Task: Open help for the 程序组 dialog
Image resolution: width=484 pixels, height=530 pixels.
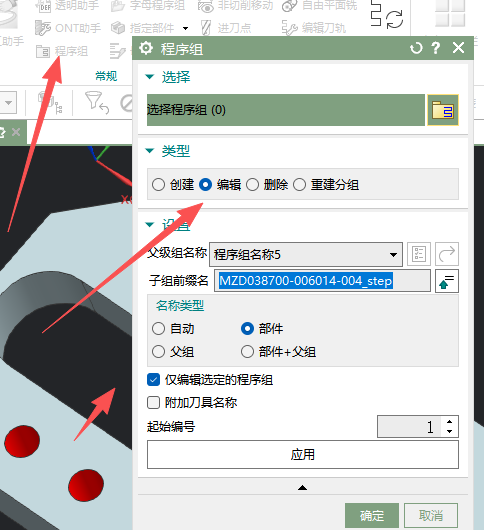Action: tap(436, 48)
